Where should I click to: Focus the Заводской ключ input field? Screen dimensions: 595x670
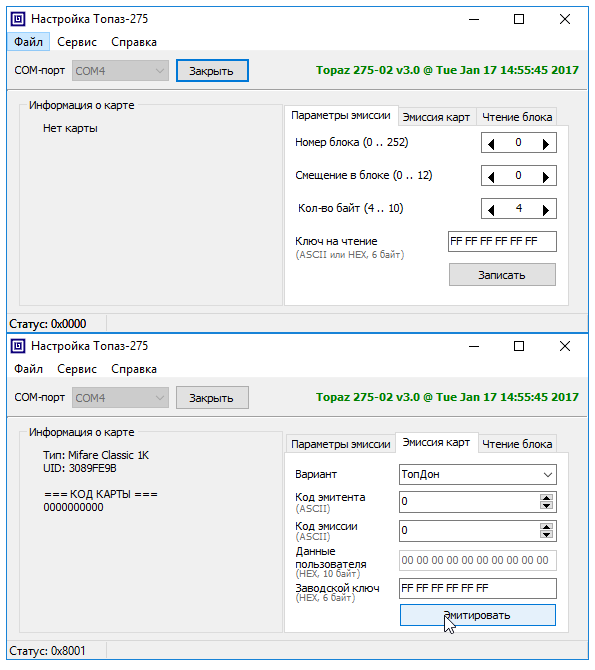tap(478, 588)
